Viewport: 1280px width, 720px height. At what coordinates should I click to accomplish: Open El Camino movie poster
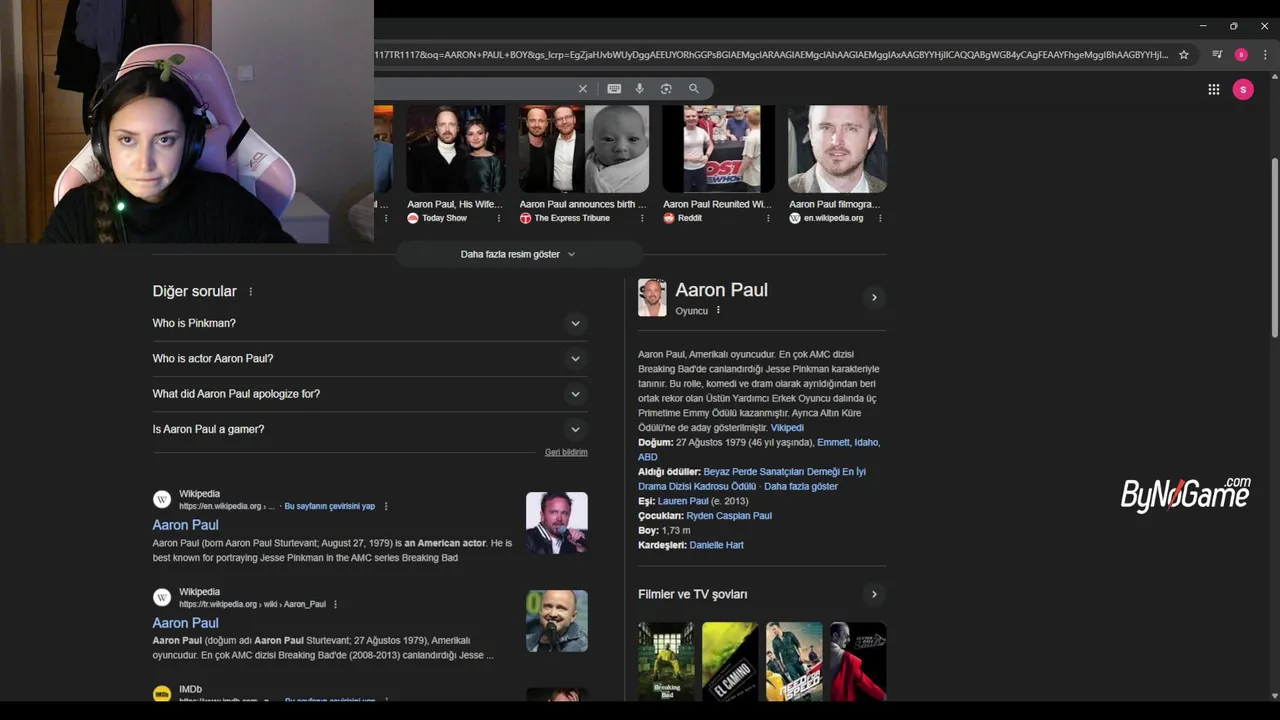coord(730,661)
